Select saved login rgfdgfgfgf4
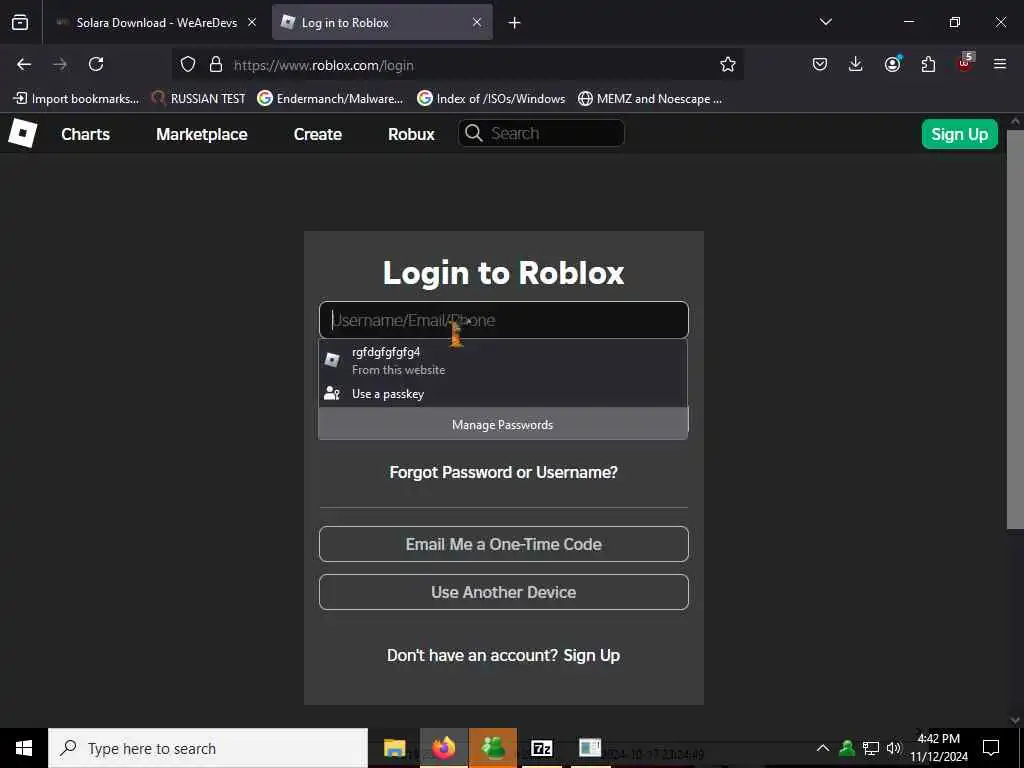The width and height of the screenshot is (1024, 768). pyautogui.click(x=503, y=360)
